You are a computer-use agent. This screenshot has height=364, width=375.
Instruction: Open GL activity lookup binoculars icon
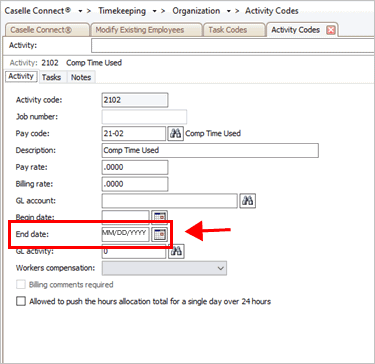click(x=176, y=251)
